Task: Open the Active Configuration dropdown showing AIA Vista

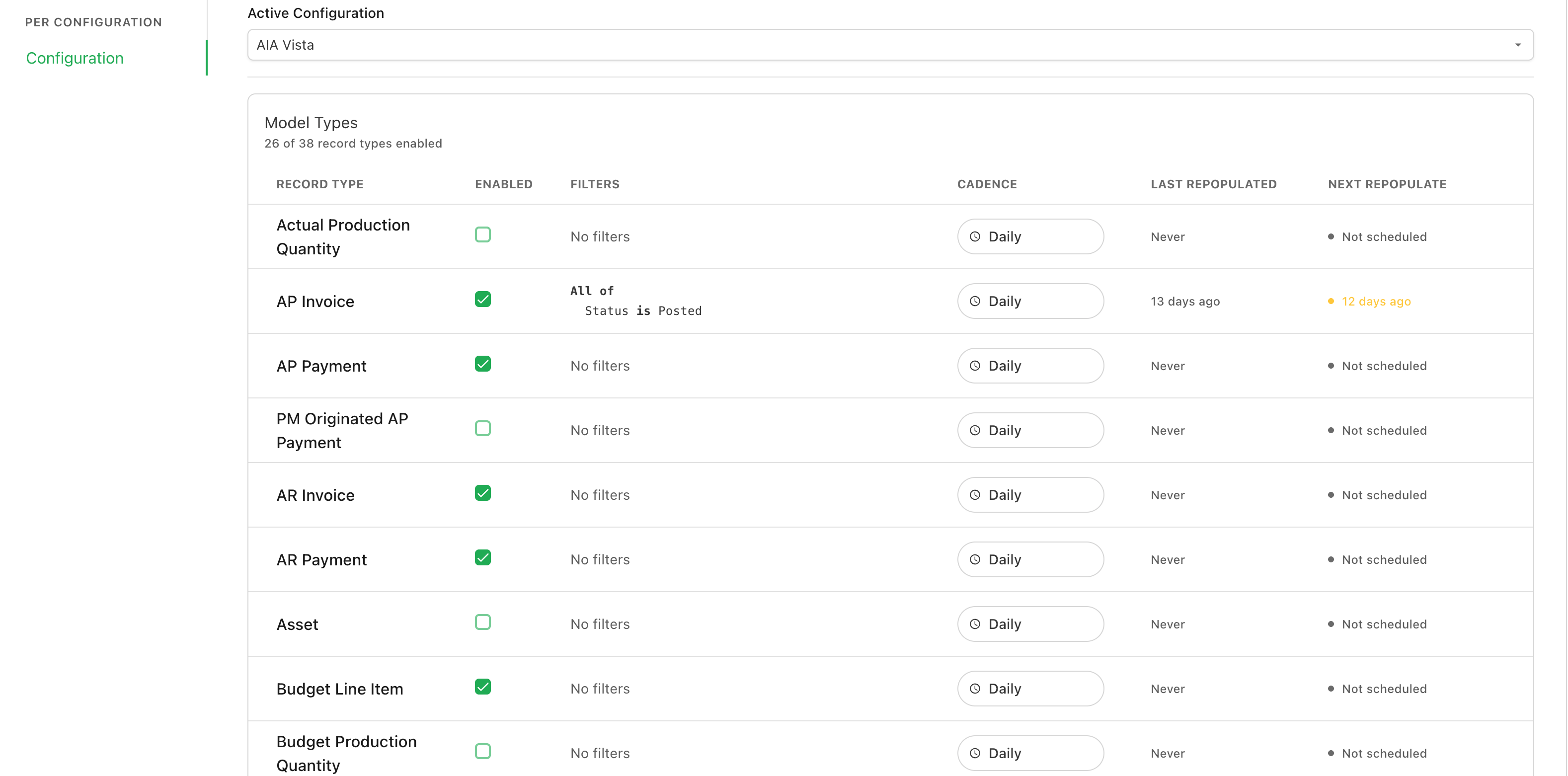Action: pos(890,45)
